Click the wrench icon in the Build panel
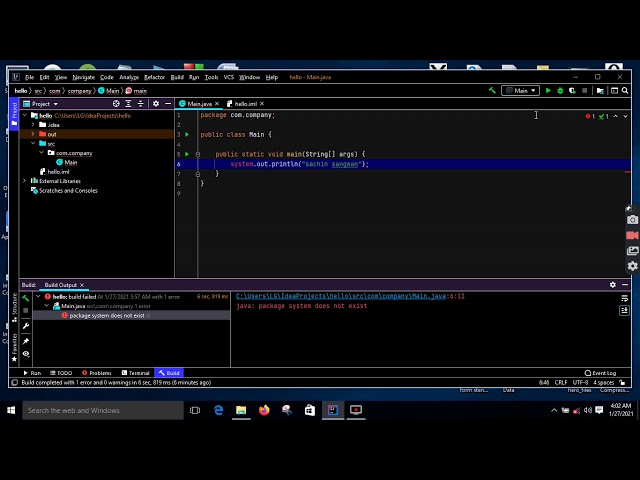Screen dimensions: 640x480 [x=26, y=326]
